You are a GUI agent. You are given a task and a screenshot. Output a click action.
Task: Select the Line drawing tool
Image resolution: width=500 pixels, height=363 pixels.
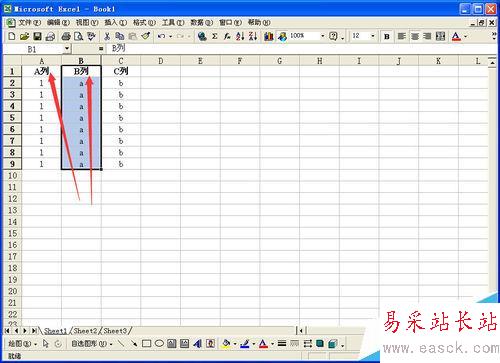[x=121, y=344]
